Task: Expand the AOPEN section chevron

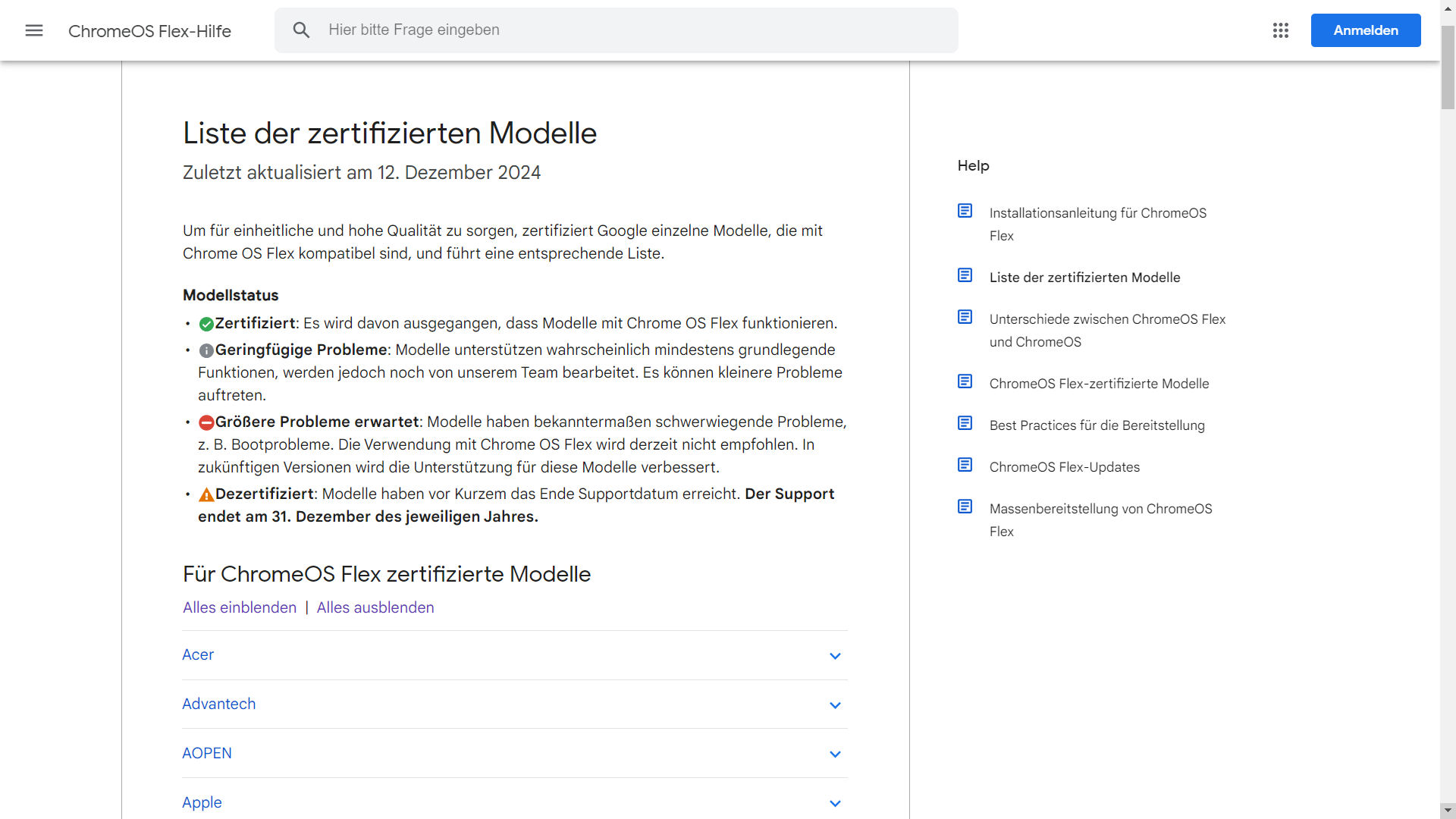Action: click(835, 755)
